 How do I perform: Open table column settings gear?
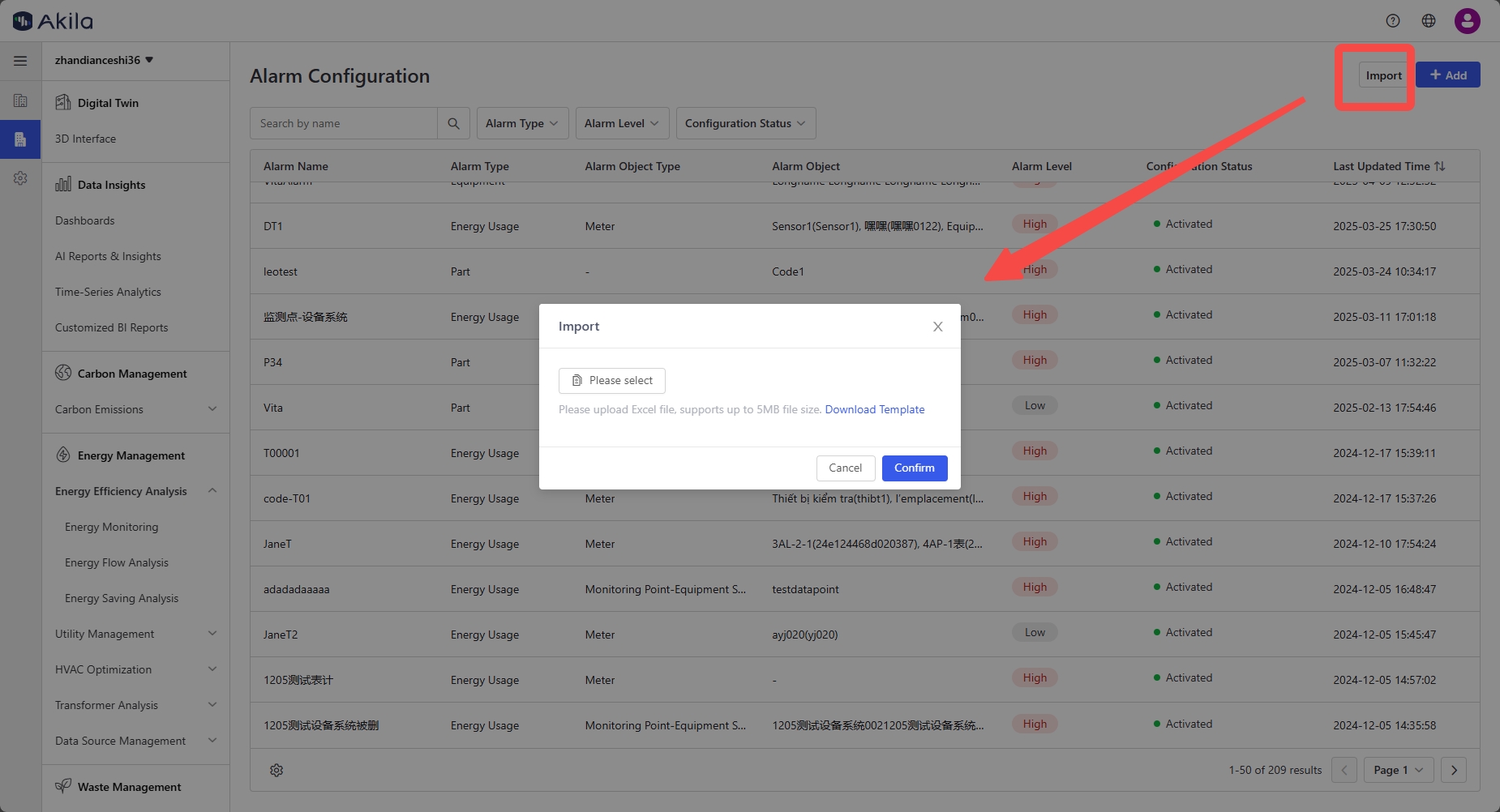point(276,770)
